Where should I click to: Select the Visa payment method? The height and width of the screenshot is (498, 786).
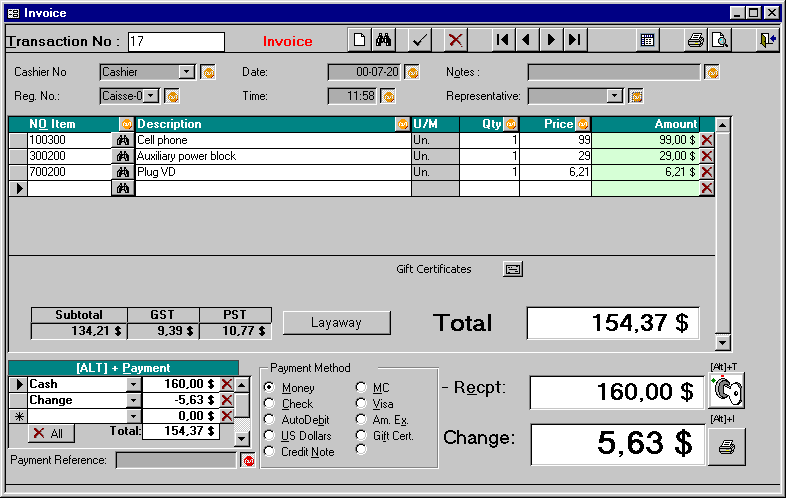[x=361, y=404]
